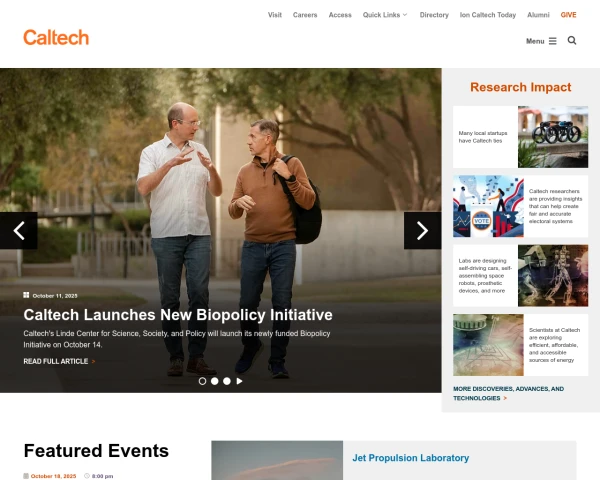Open the Directory link

point(434,15)
